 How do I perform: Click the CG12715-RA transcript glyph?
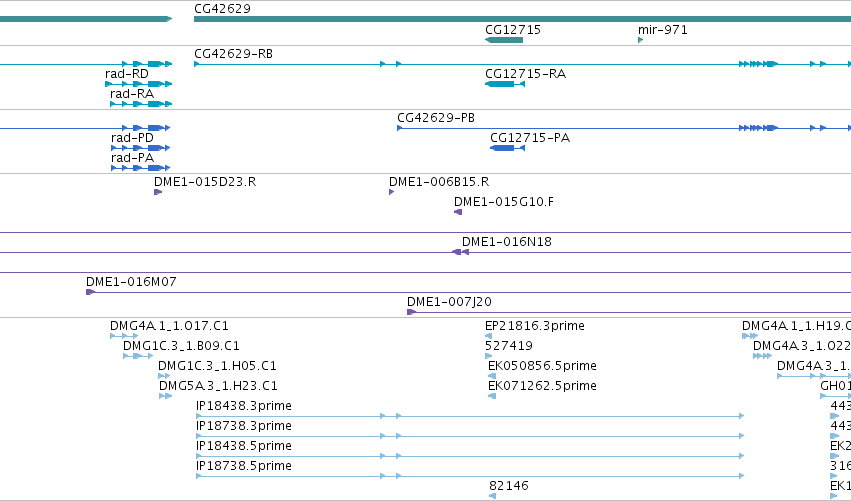505,84
